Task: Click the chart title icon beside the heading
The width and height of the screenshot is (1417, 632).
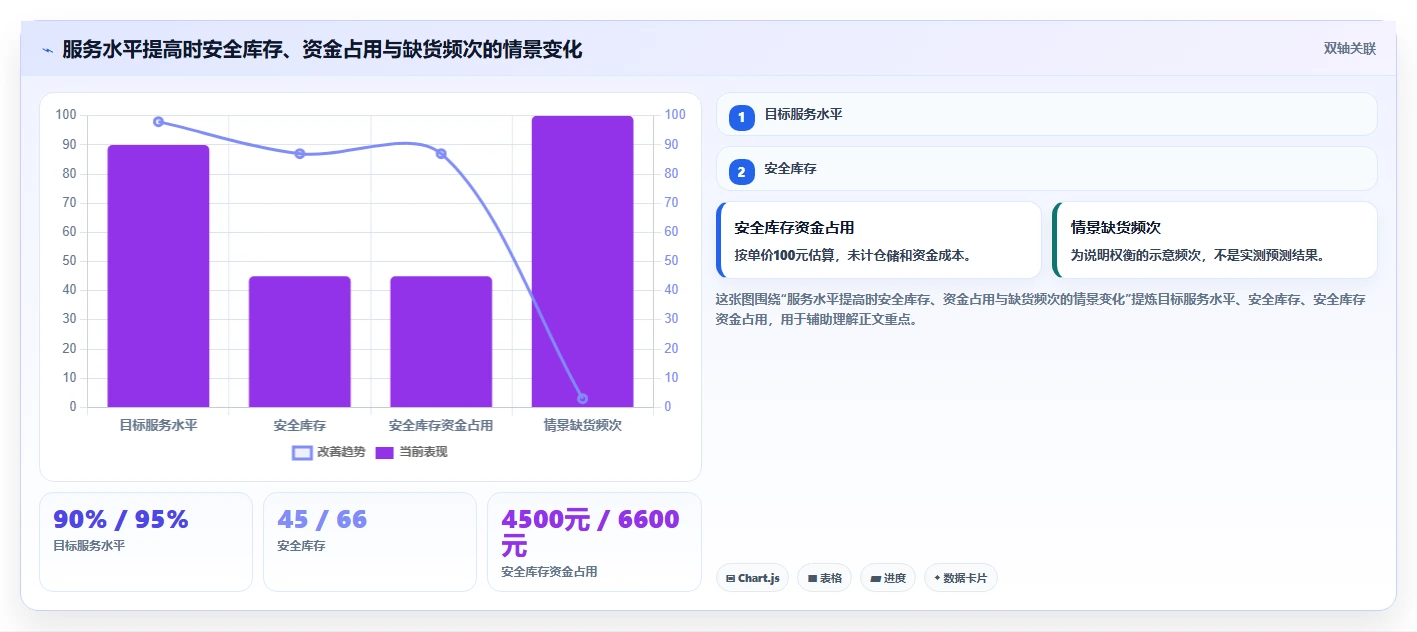Action: [x=47, y=50]
